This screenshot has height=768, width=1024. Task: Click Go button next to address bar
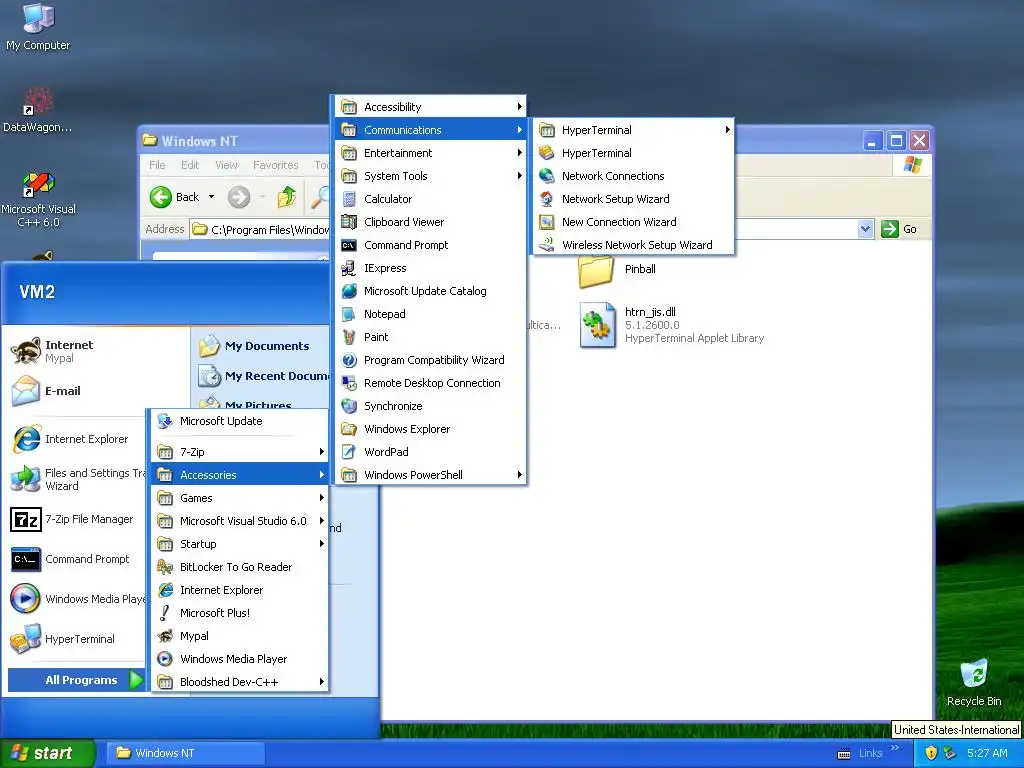point(899,229)
